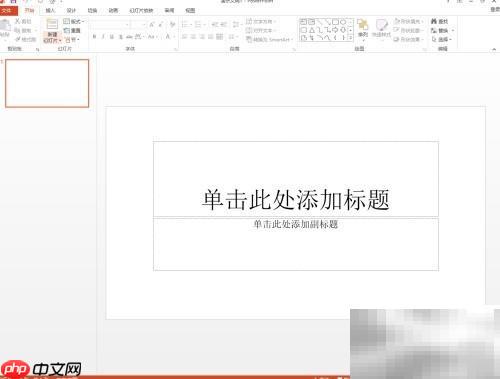Toggle Italic formatting
Viewport: 500px width, 379px height.
tap(103, 37)
